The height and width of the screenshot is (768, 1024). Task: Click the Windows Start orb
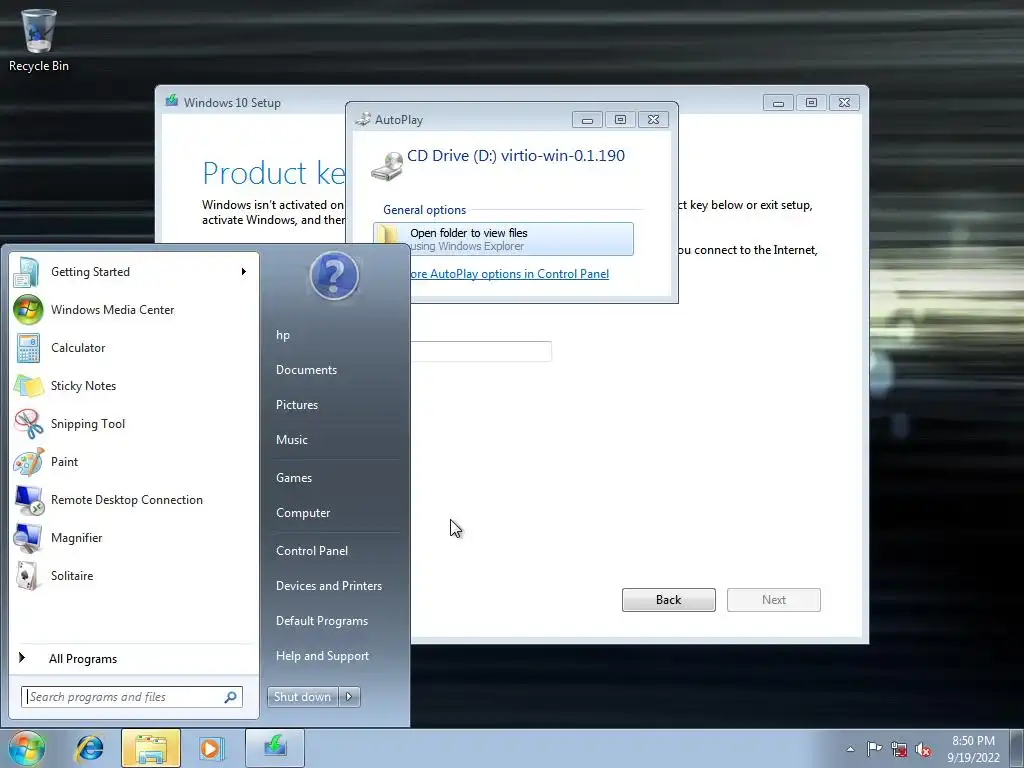[x=27, y=748]
